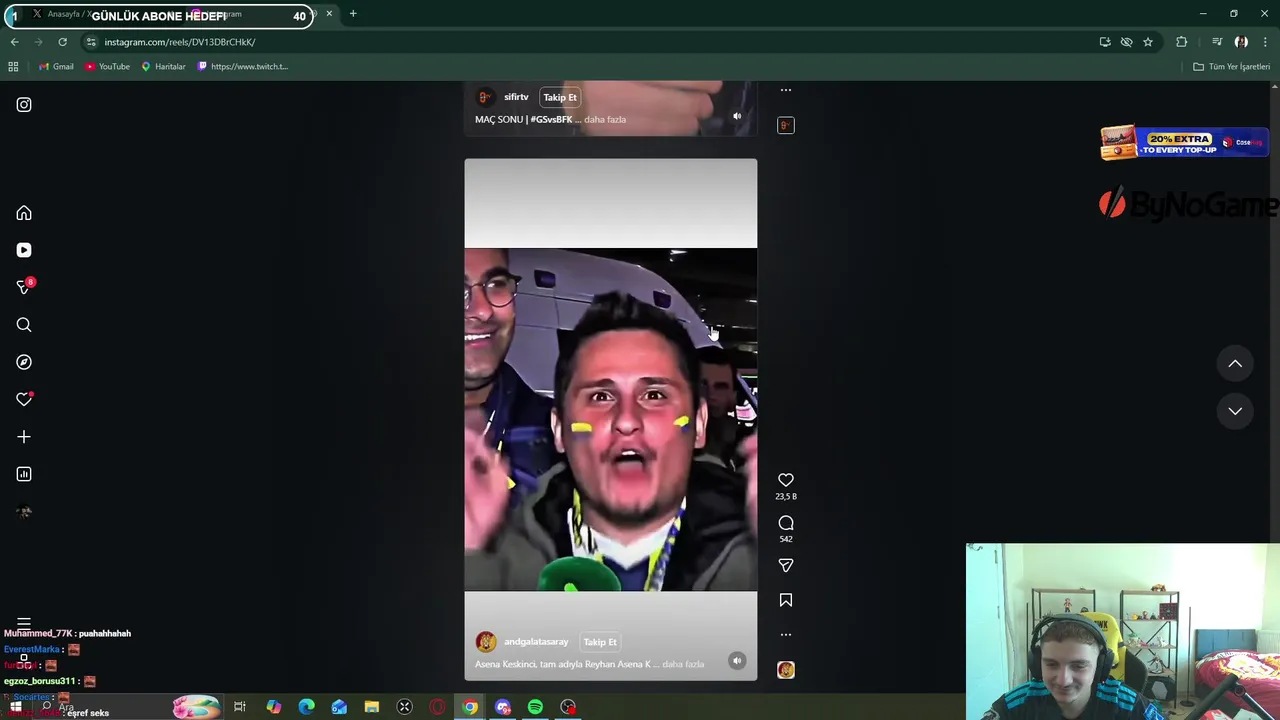This screenshot has width=1280, height=720.
Task: Click andgalatasaray profile picture
Action: (x=486, y=642)
